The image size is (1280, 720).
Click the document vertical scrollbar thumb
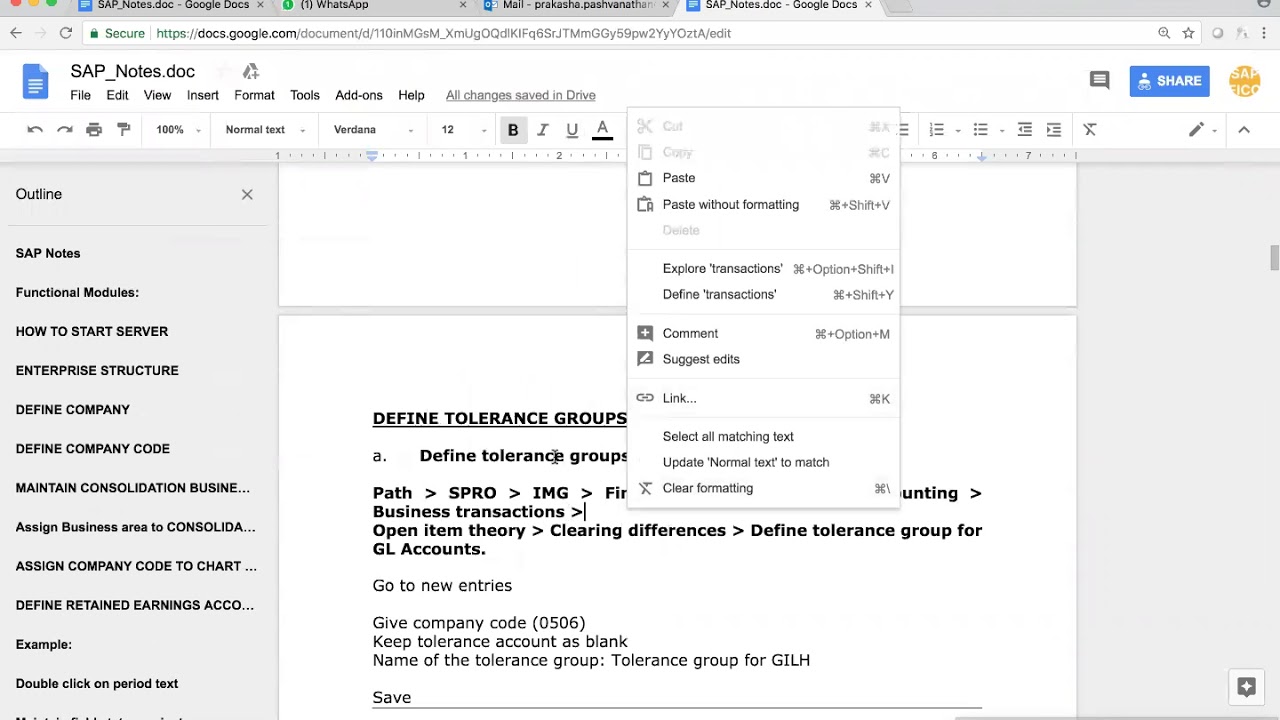pos(1274,257)
